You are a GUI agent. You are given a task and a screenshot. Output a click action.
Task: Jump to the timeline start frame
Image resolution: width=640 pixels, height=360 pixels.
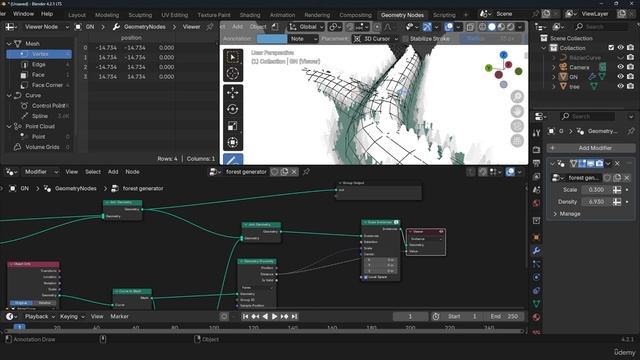245,316
